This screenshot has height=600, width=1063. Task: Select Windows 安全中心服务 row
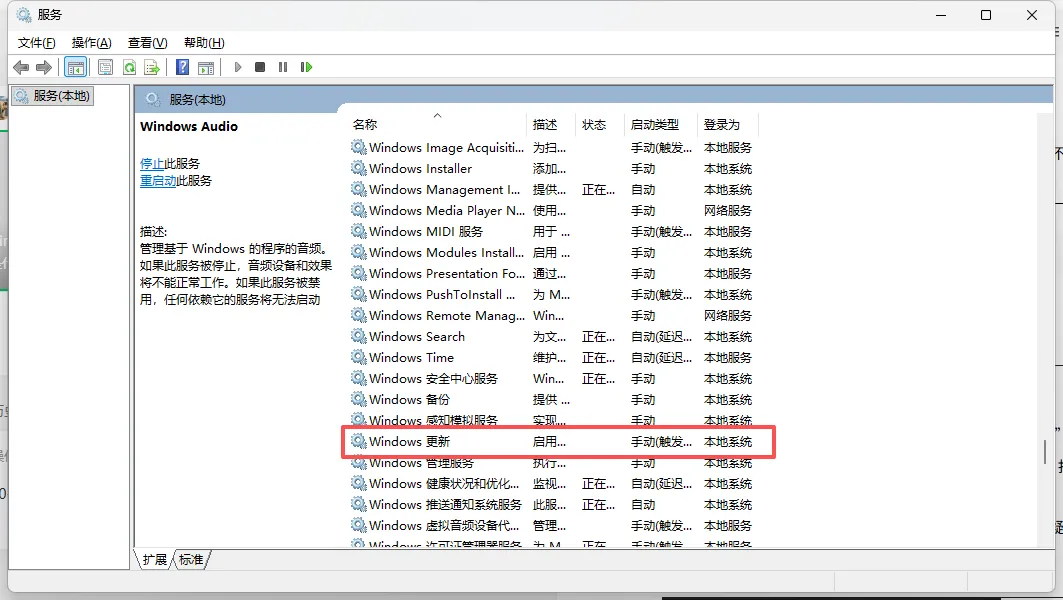coord(552,379)
